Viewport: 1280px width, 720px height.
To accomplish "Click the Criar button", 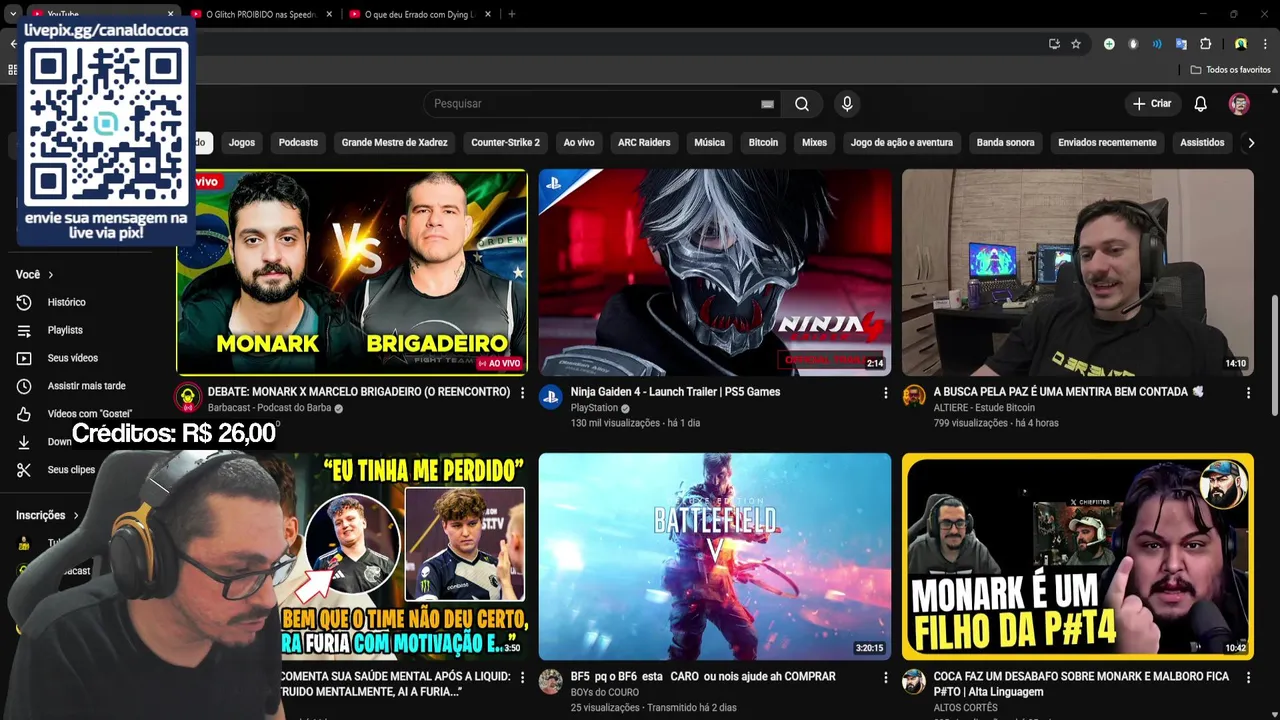I will [x=1152, y=104].
